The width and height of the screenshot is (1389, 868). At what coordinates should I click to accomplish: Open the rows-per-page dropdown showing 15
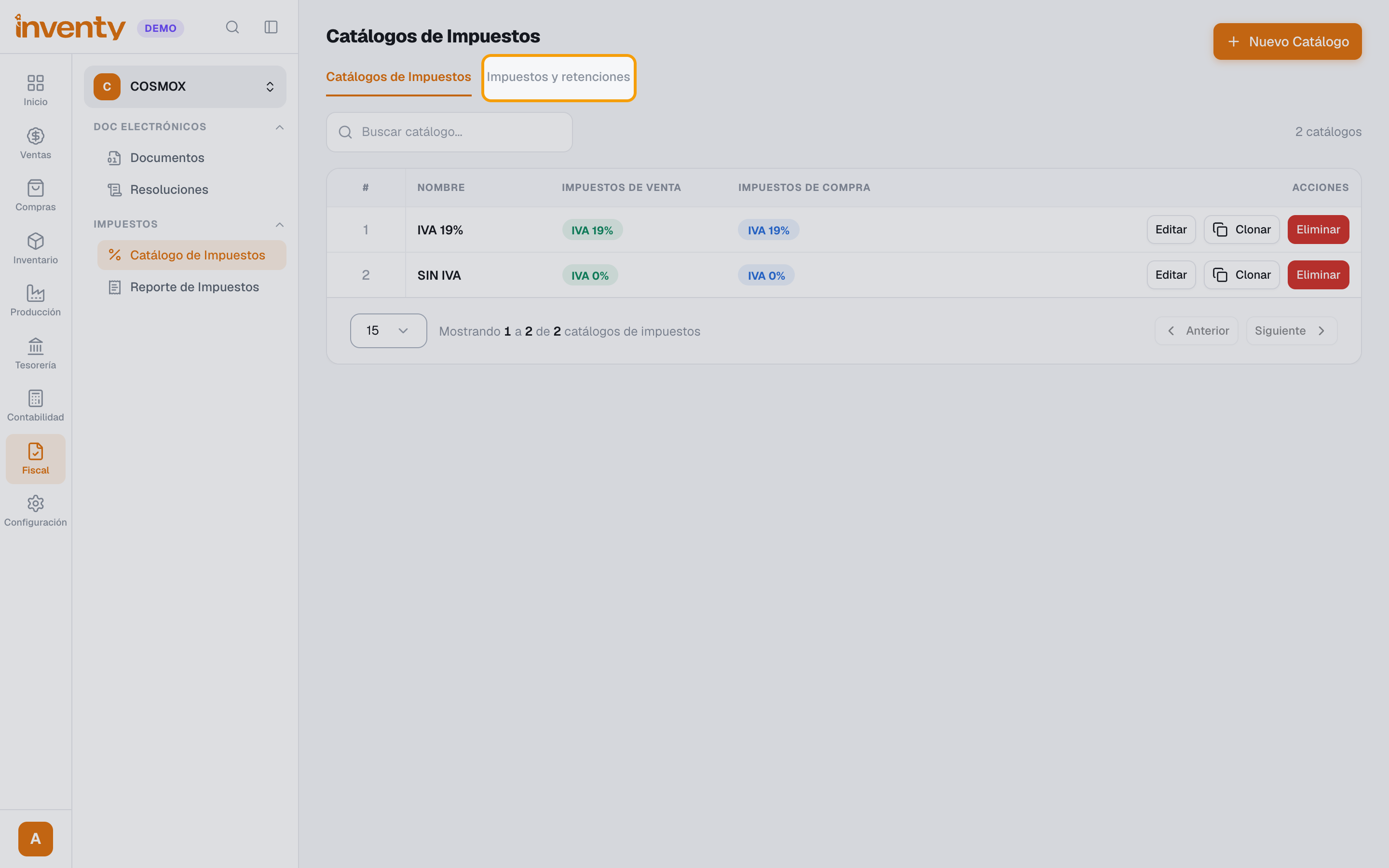(x=389, y=331)
